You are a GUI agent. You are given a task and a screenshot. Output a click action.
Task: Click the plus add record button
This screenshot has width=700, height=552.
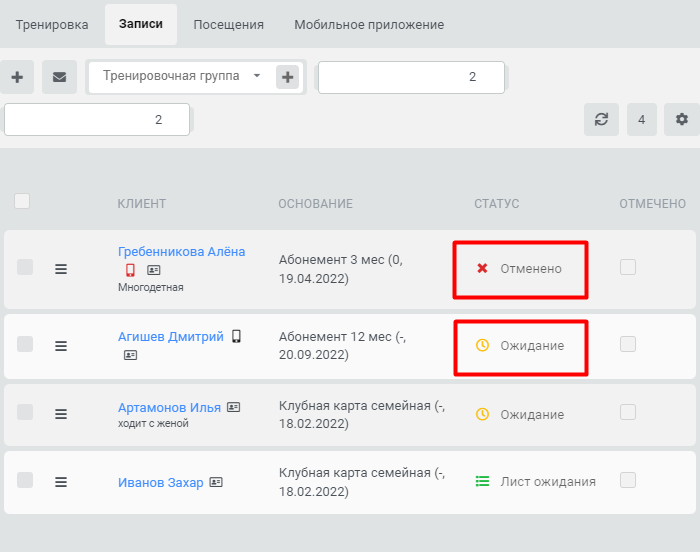point(17,77)
